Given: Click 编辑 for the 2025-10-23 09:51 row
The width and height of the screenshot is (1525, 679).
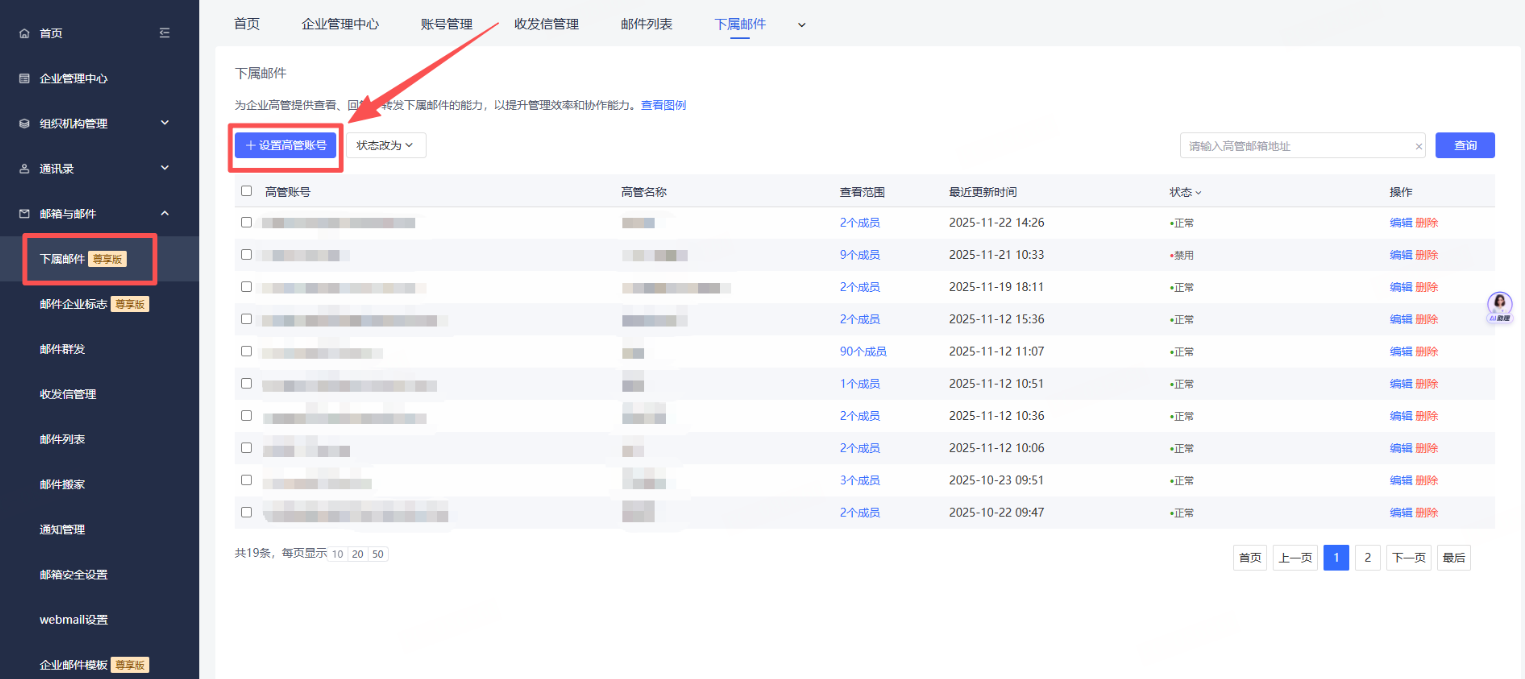Looking at the screenshot, I should click(x=1401, y=480).
